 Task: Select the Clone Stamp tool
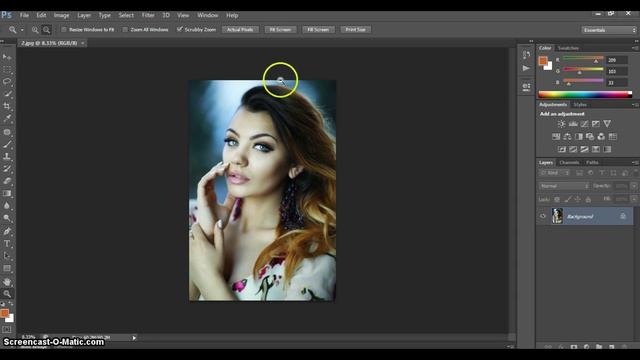coord(7,156)
